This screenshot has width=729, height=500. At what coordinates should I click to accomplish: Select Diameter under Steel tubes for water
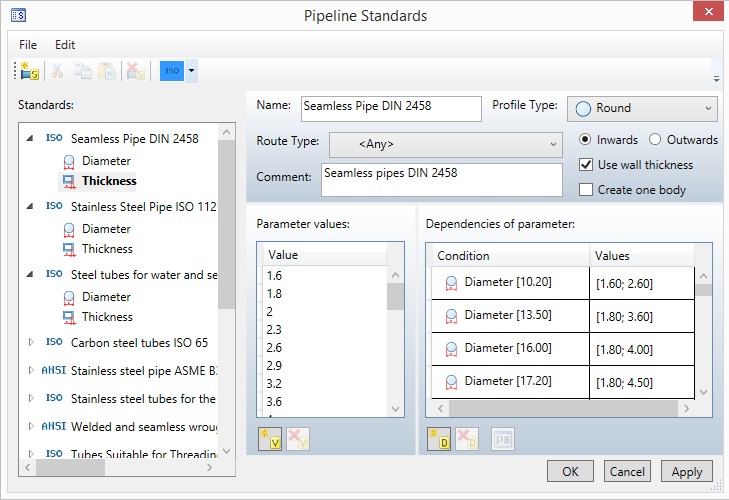click(106, 297)
